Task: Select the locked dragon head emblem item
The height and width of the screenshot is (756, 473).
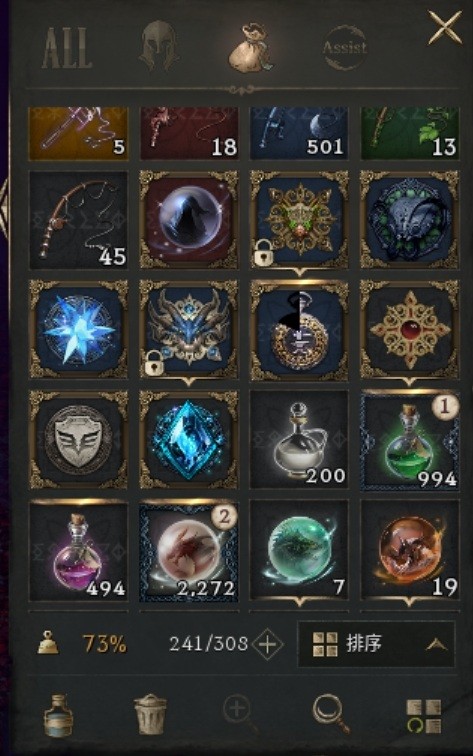Action: [189, 330]
